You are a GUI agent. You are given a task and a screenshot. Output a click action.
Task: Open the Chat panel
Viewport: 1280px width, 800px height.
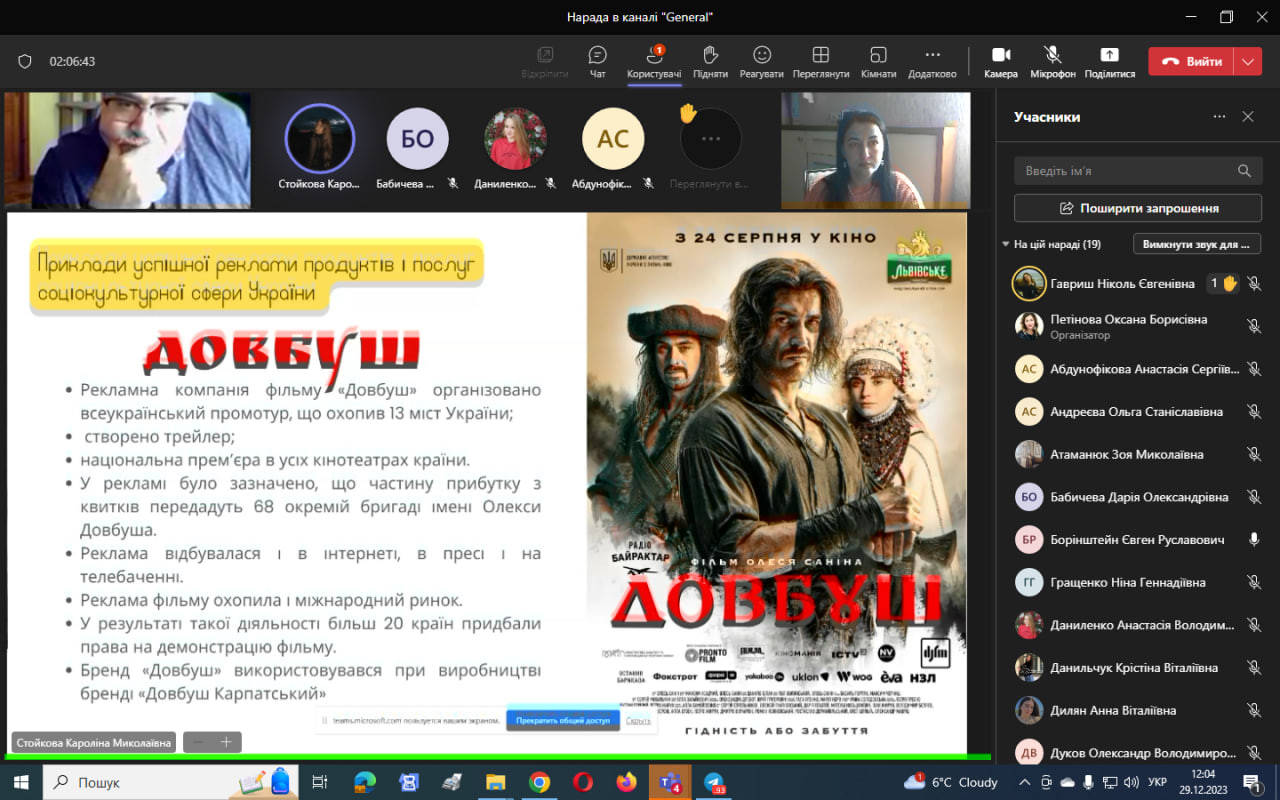click(x=597, y=60)
